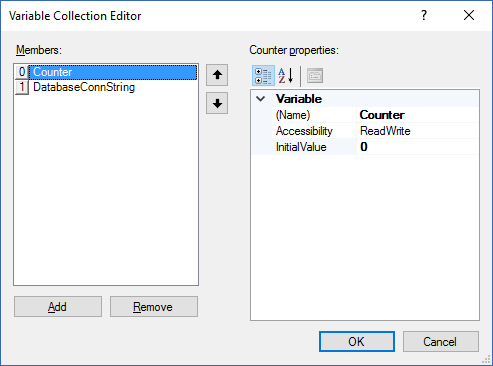This screenshot has height=366, width=493.
Task: Edit the InitialValue field
Action: [417, 147]
